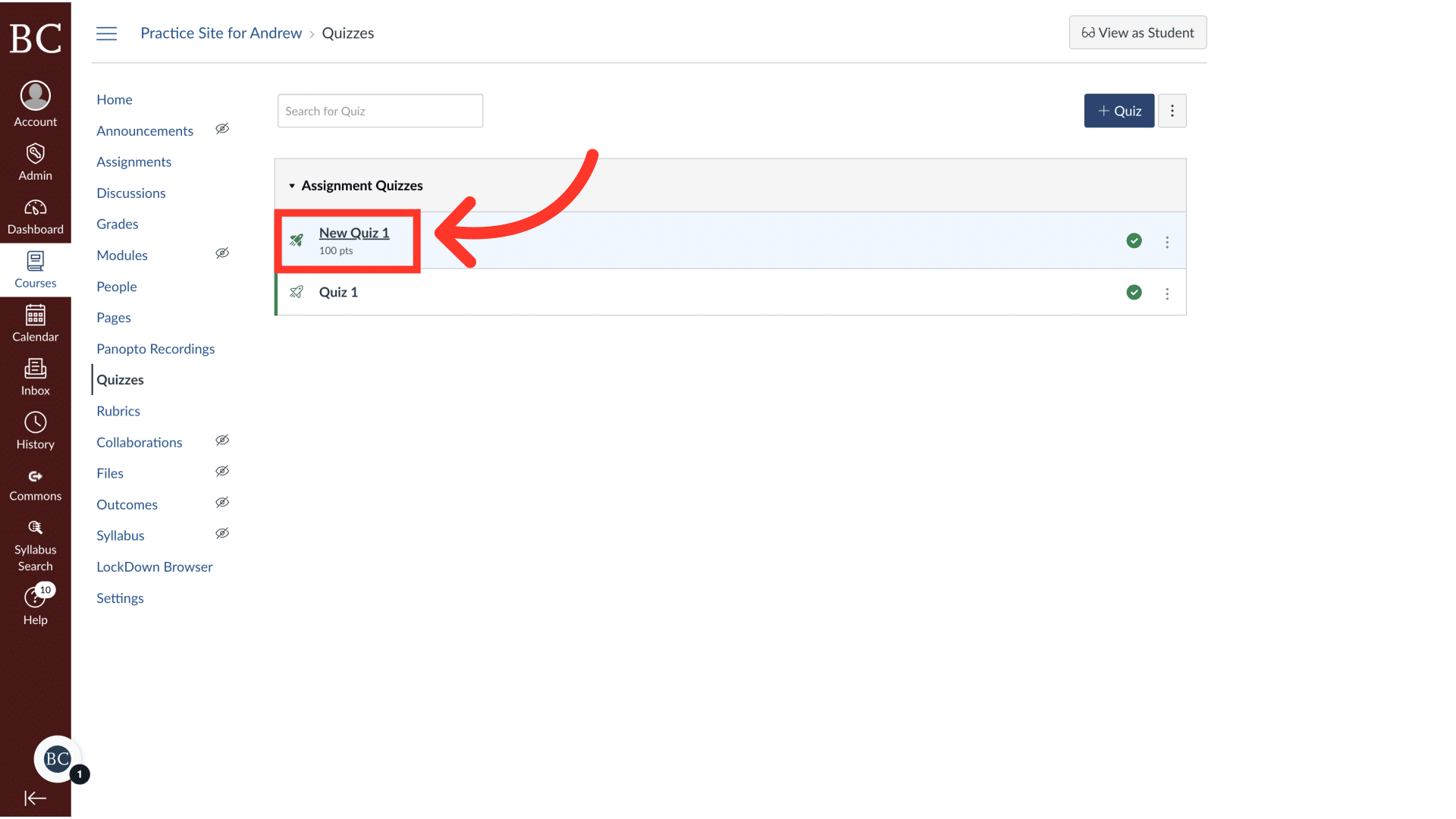Viewport: 1456px width, 819px height.
Task: Collapse the Assignment Quizzes section
Action: tap(292, 185)
